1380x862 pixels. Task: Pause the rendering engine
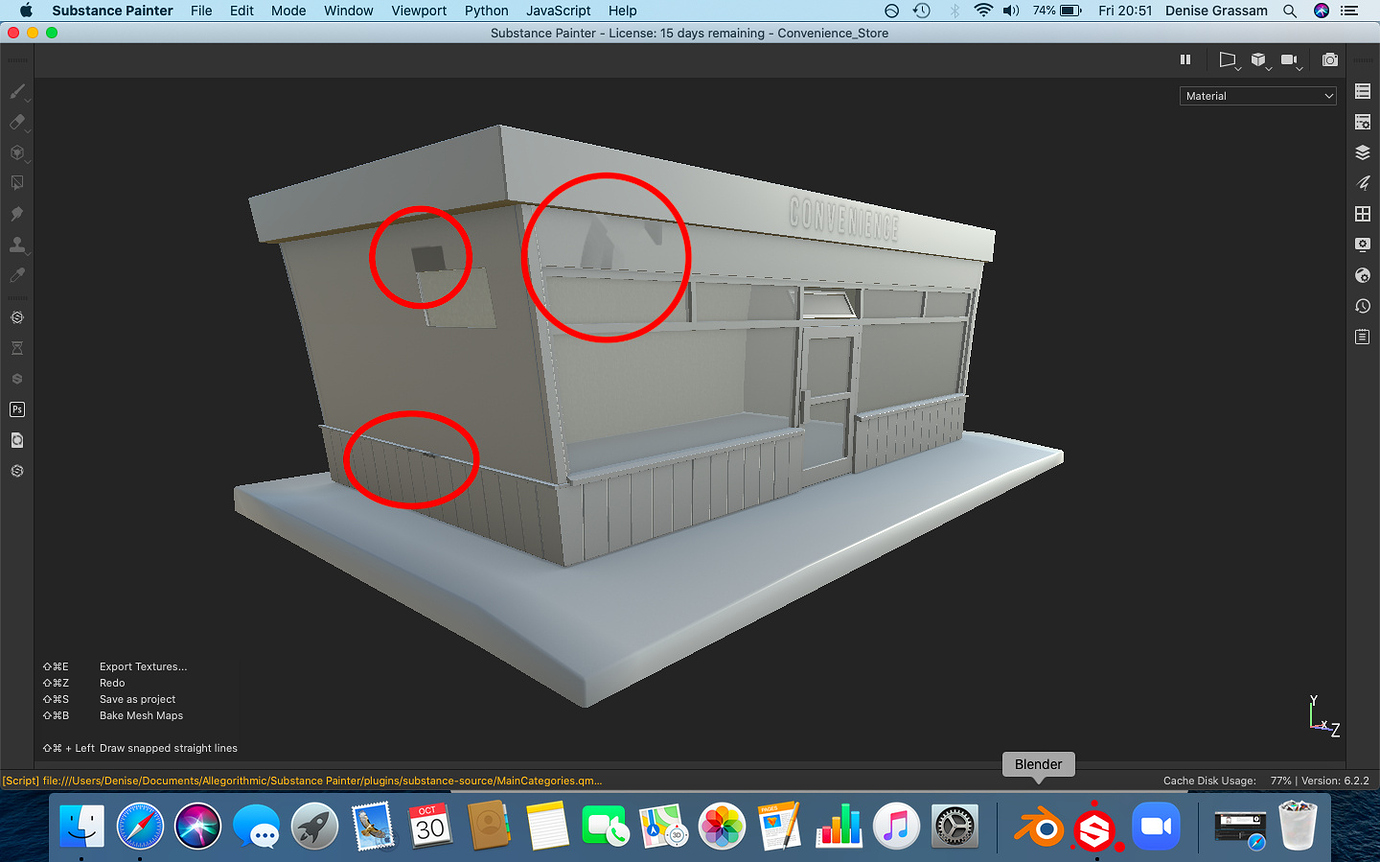tap(1185, 59)
